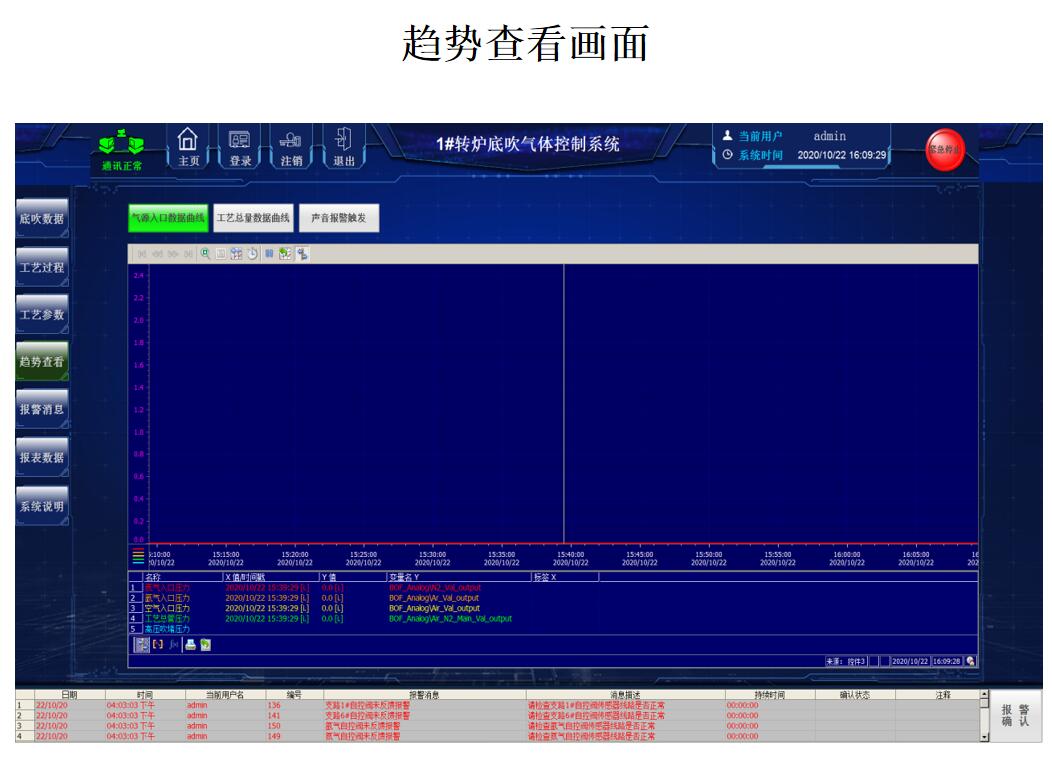The image size is (1052, 764).
Task: Click the 退出 exit icon
Action: [x=343, y=147]
